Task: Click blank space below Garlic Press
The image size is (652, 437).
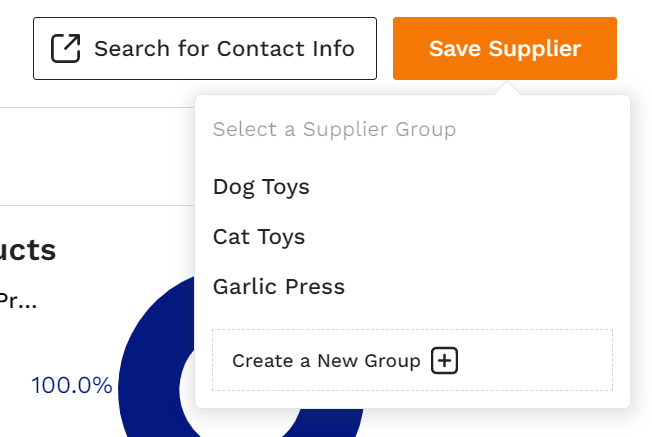Action: click(412, 314)
